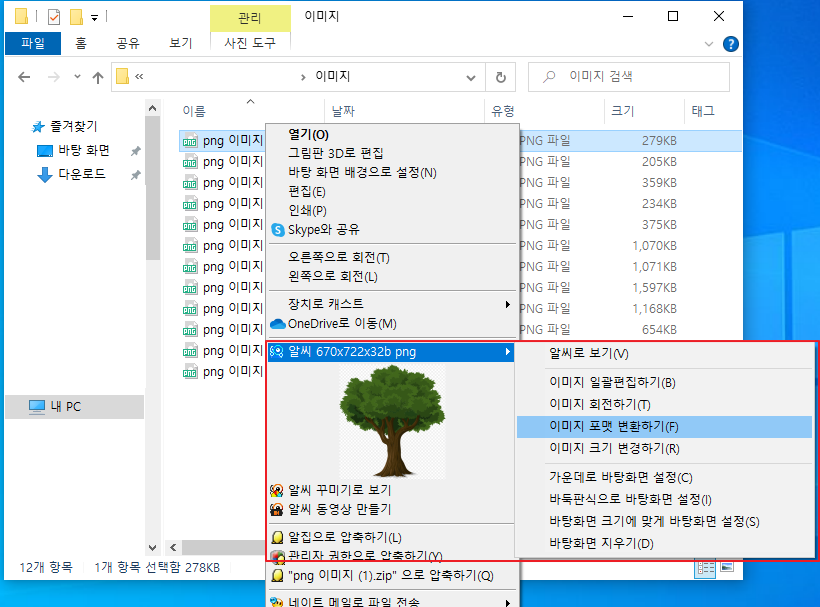
Task: Choose 이미지 포맷 변환하기 in the ALSee submenu
Action: click(620, 428)
